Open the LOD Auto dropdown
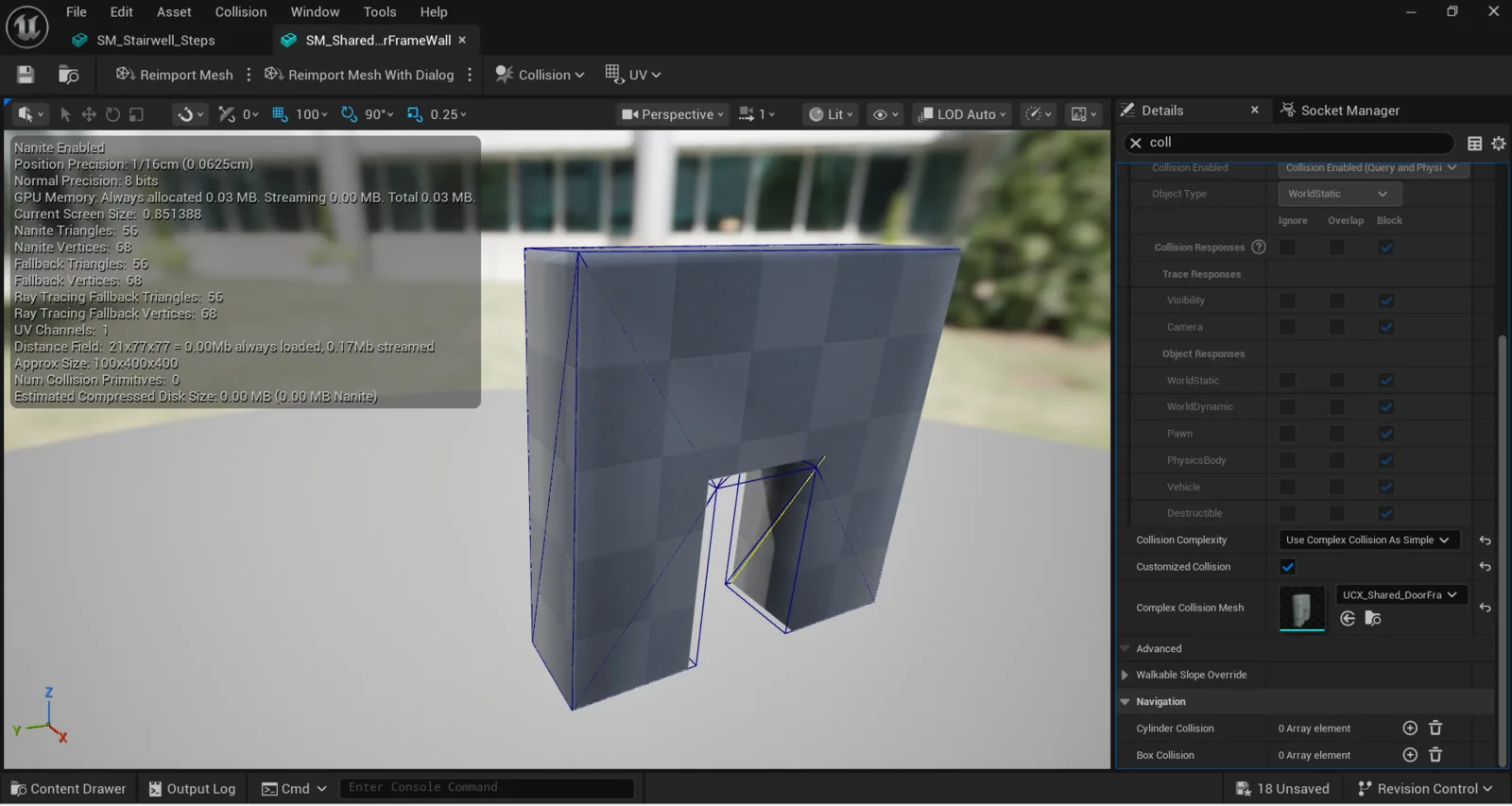This screenshot has height=806, width=1512. point(962,114)
